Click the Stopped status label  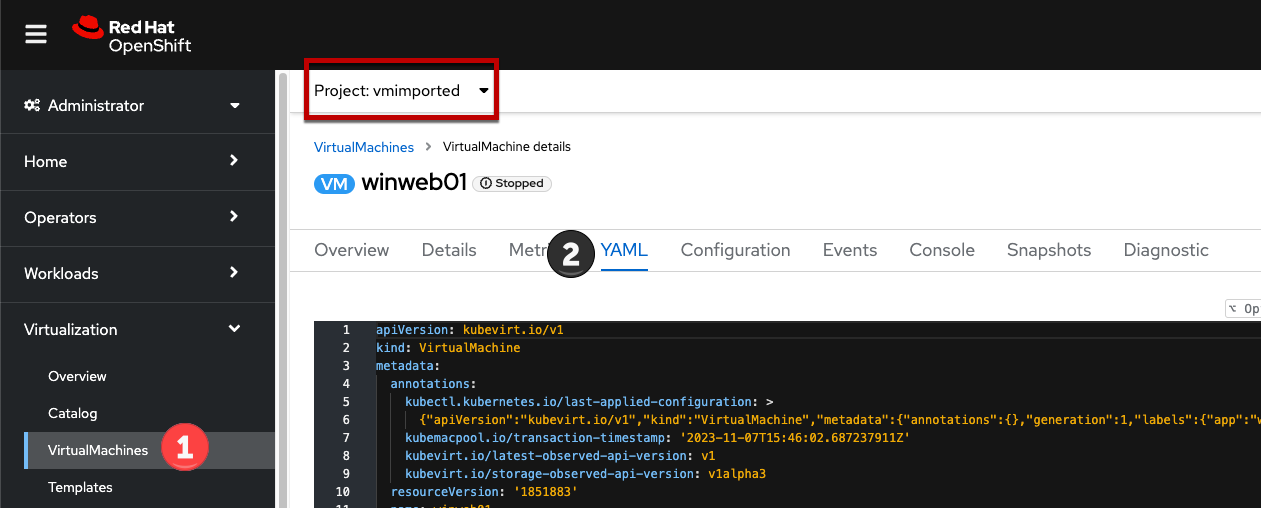(512, 184)
